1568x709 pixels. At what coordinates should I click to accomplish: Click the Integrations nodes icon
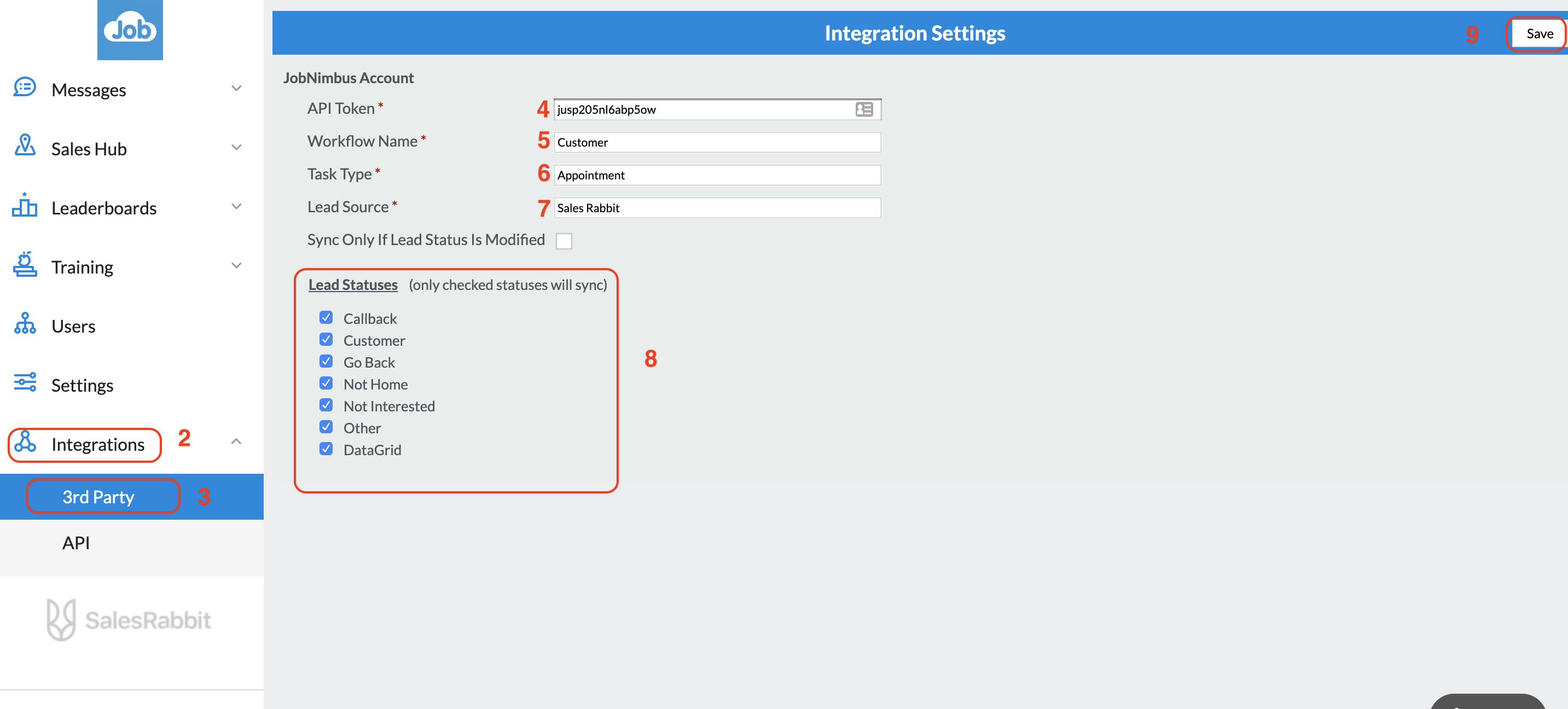coord(25,442)
